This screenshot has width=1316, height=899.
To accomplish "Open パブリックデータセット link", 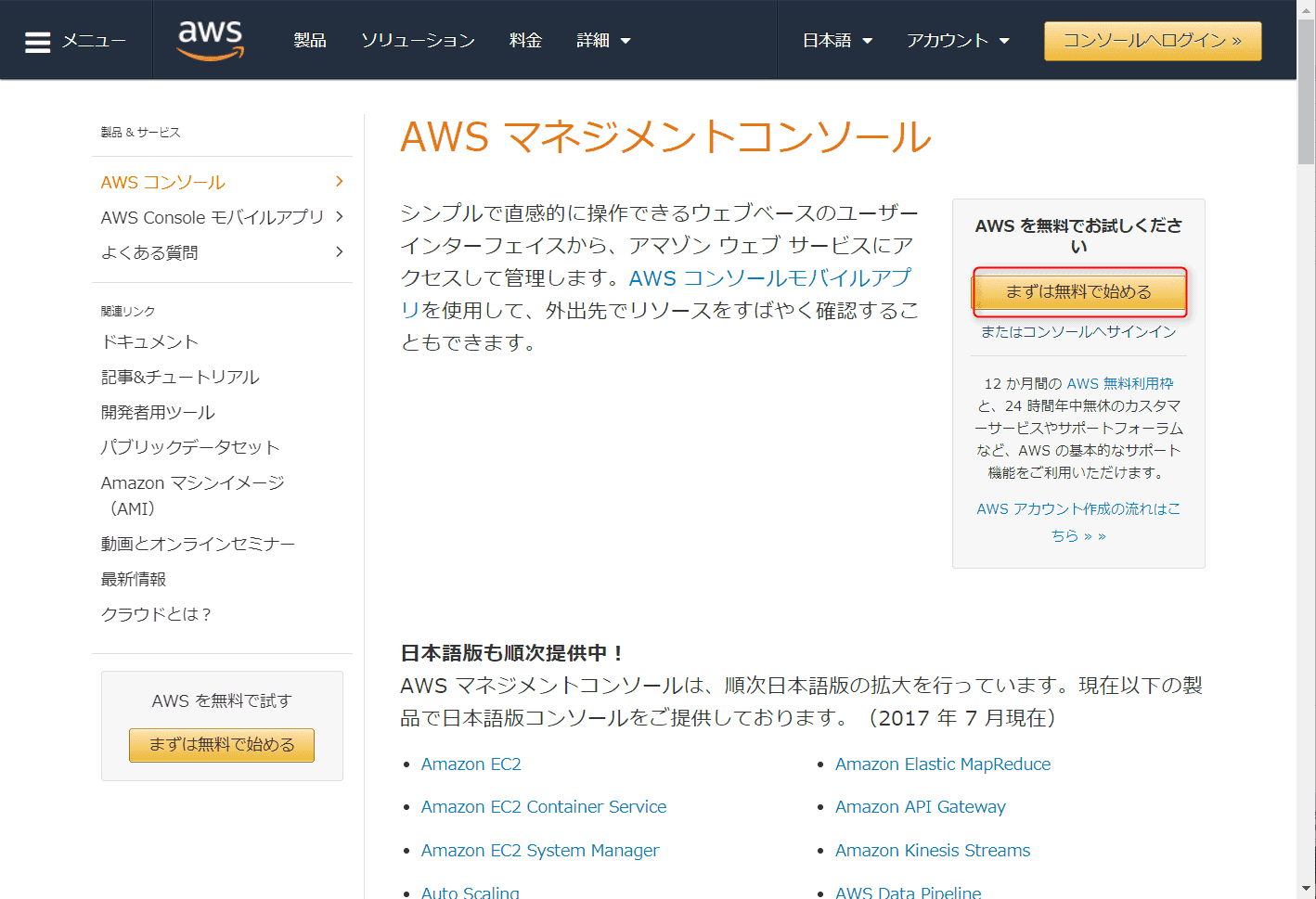I will (190, 447).
